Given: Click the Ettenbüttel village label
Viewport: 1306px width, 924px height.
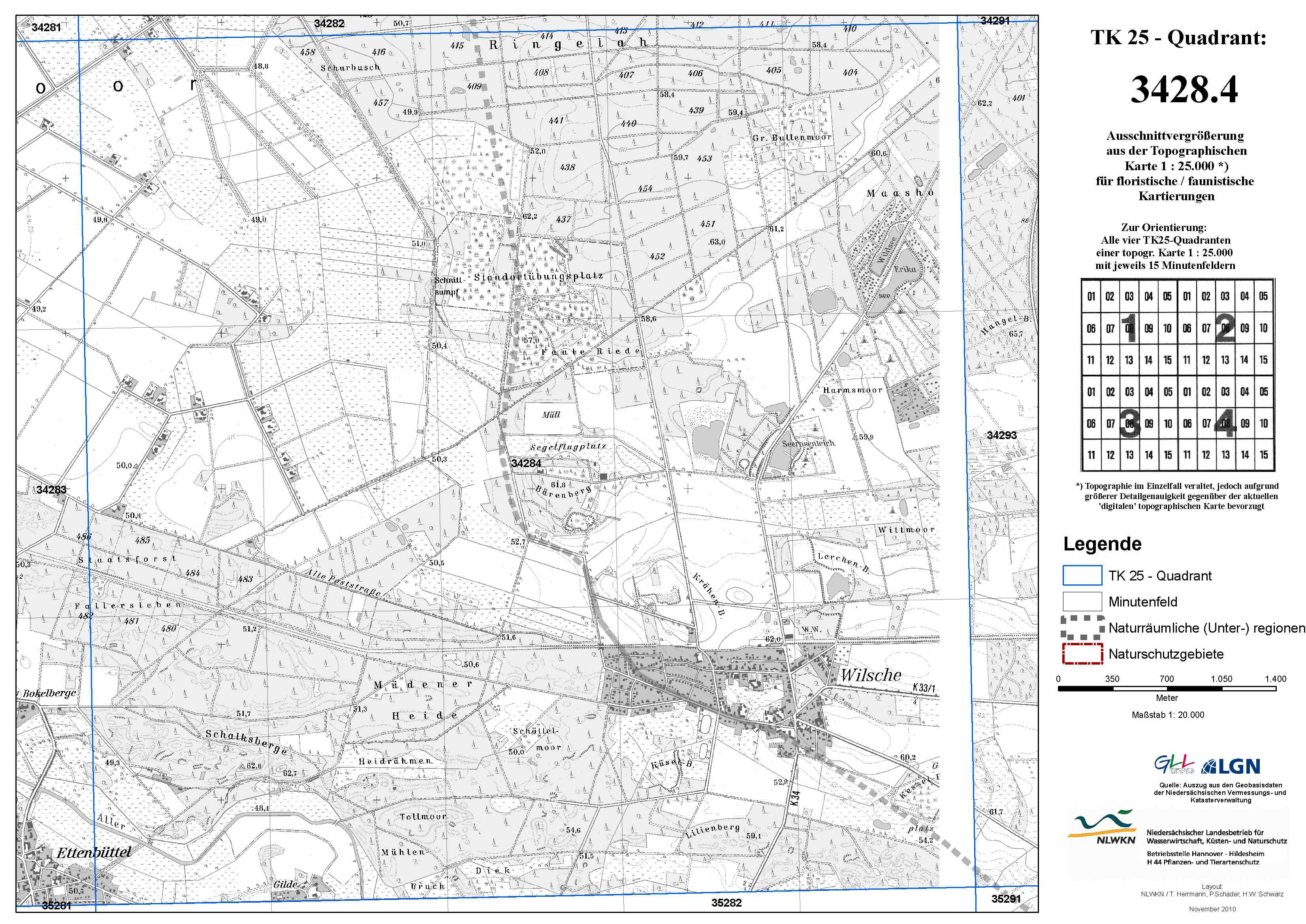Looking at the screenshot, I should coord(94,852).
